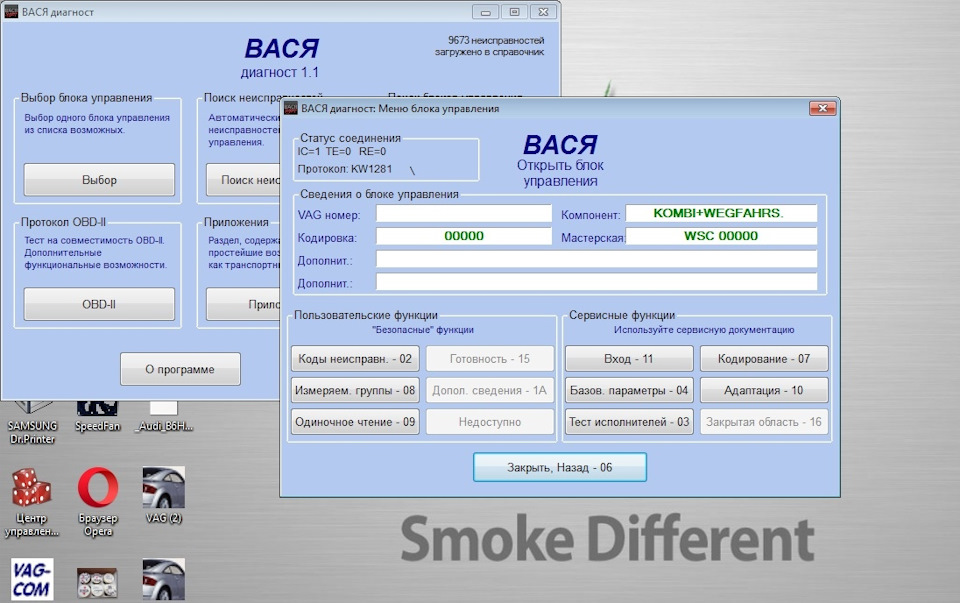
Task: Open the bottom silver car desktop icon
Action: click(163, 579)
